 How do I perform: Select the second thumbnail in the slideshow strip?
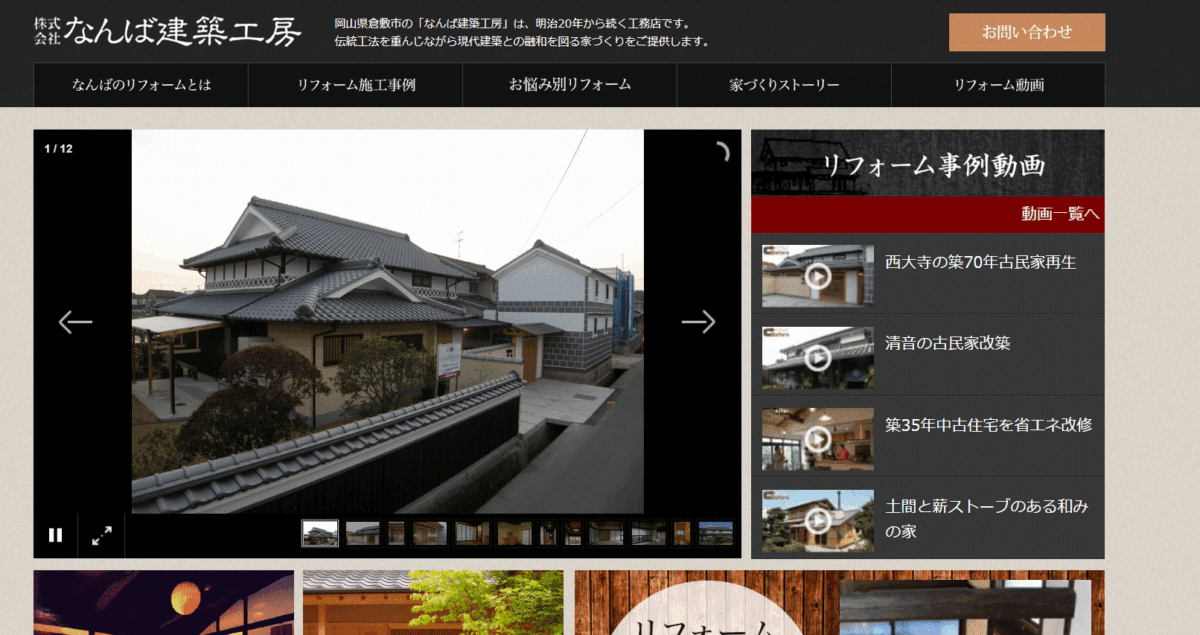(362, 533)
